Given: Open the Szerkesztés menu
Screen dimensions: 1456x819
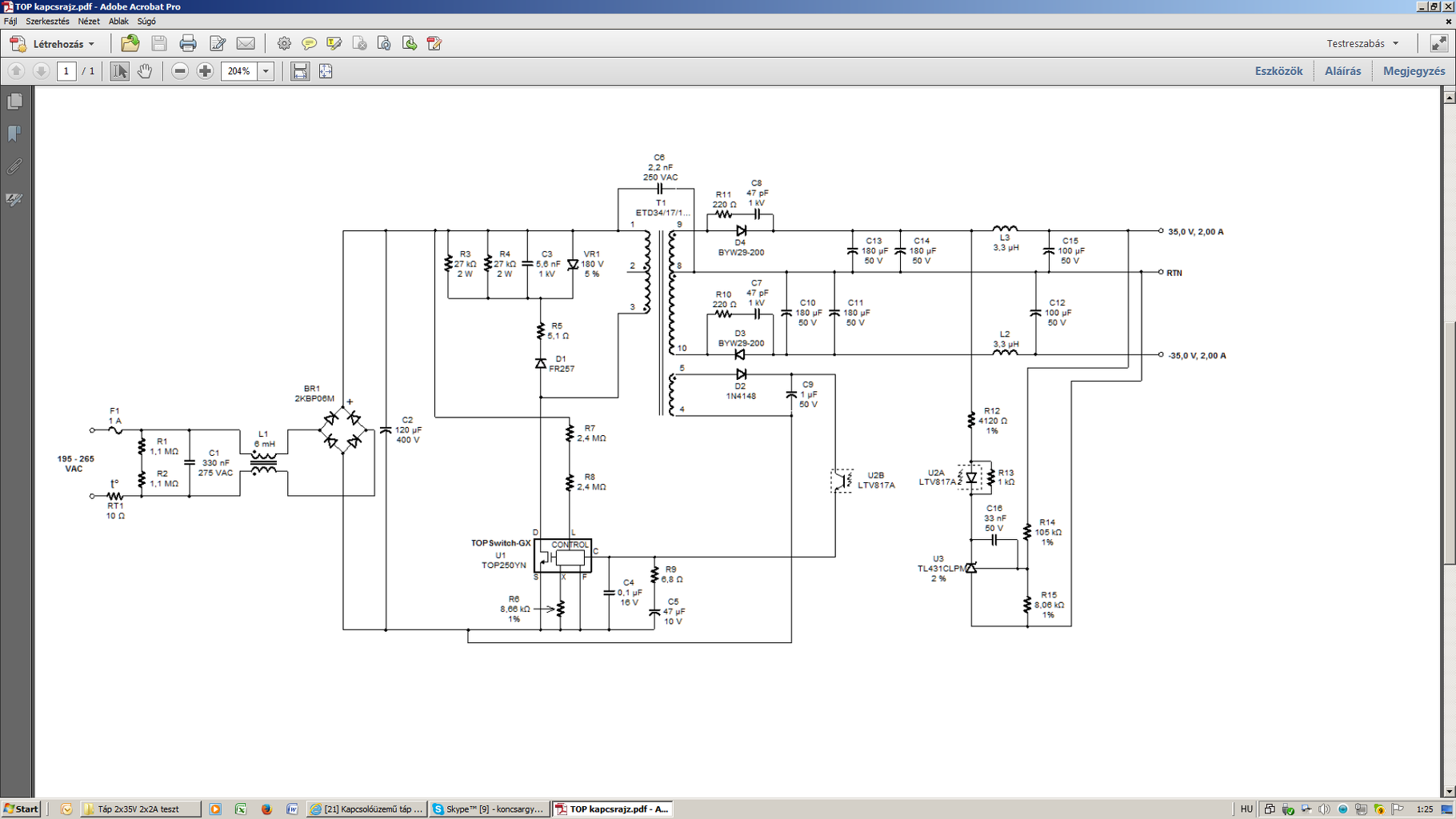Looking at the screenshot, I should [x=47, y=22].
